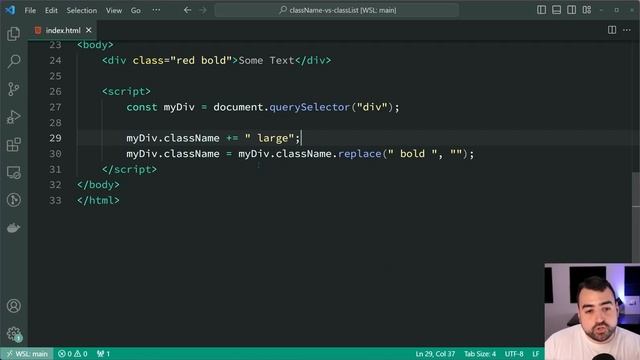Go forward with the right arrow

pyautogui.click(x=203, y=10)
